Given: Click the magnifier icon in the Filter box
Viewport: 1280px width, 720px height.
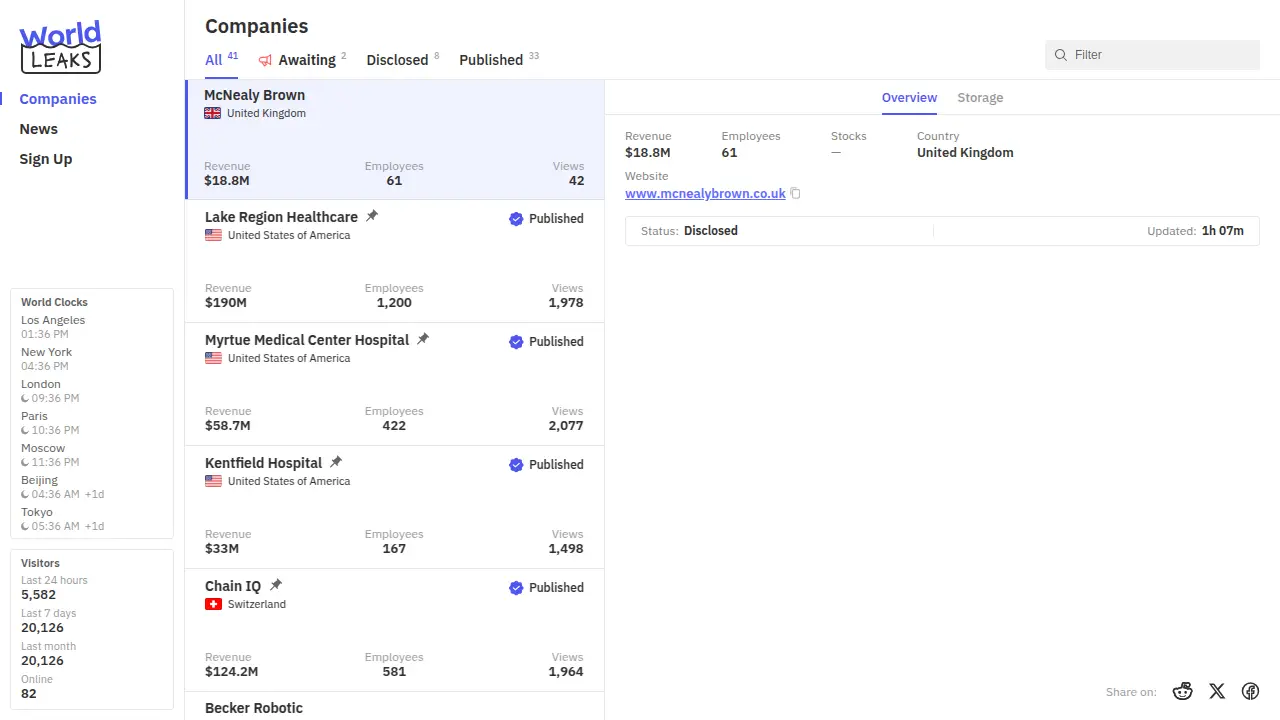Looking at the screenshot, I should (x=1061, y=55).
